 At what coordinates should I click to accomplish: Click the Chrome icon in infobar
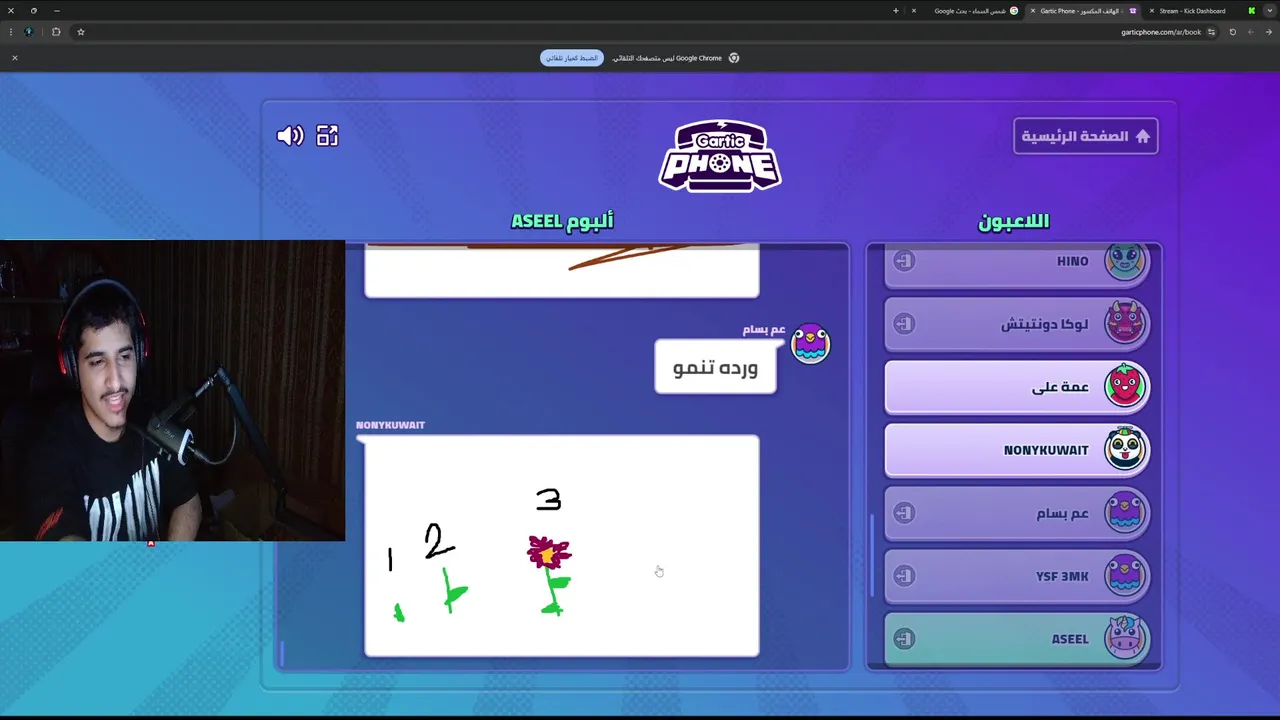tap(734, 58)
